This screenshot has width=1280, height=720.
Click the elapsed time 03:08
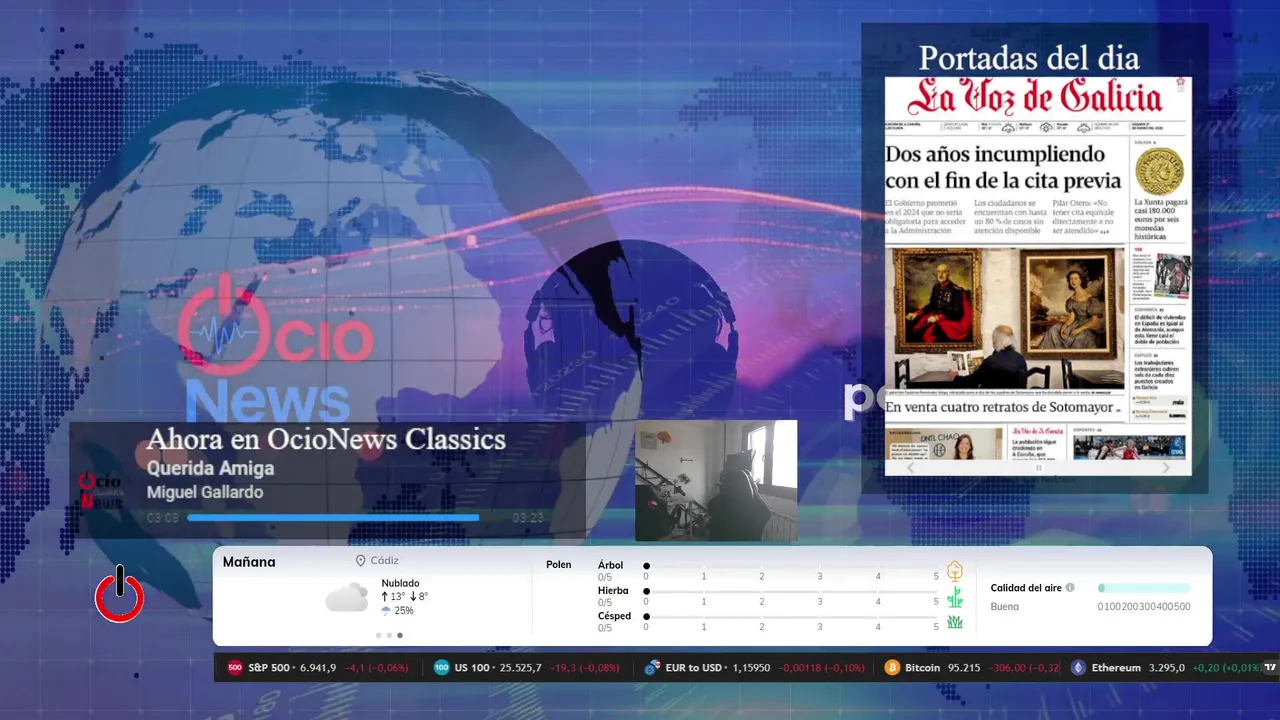(x=163, y=518)
